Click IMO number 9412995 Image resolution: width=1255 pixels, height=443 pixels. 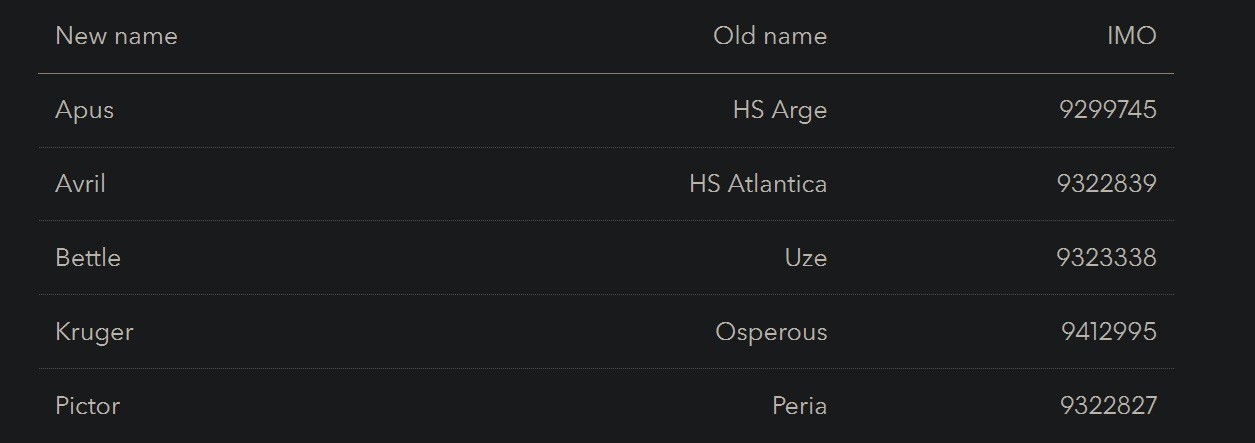click(1108, 332)
